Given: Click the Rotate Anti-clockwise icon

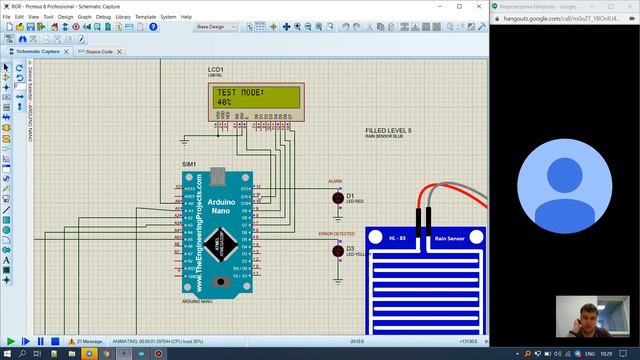Looking at the screenshot, I should (x=20, y=77).
